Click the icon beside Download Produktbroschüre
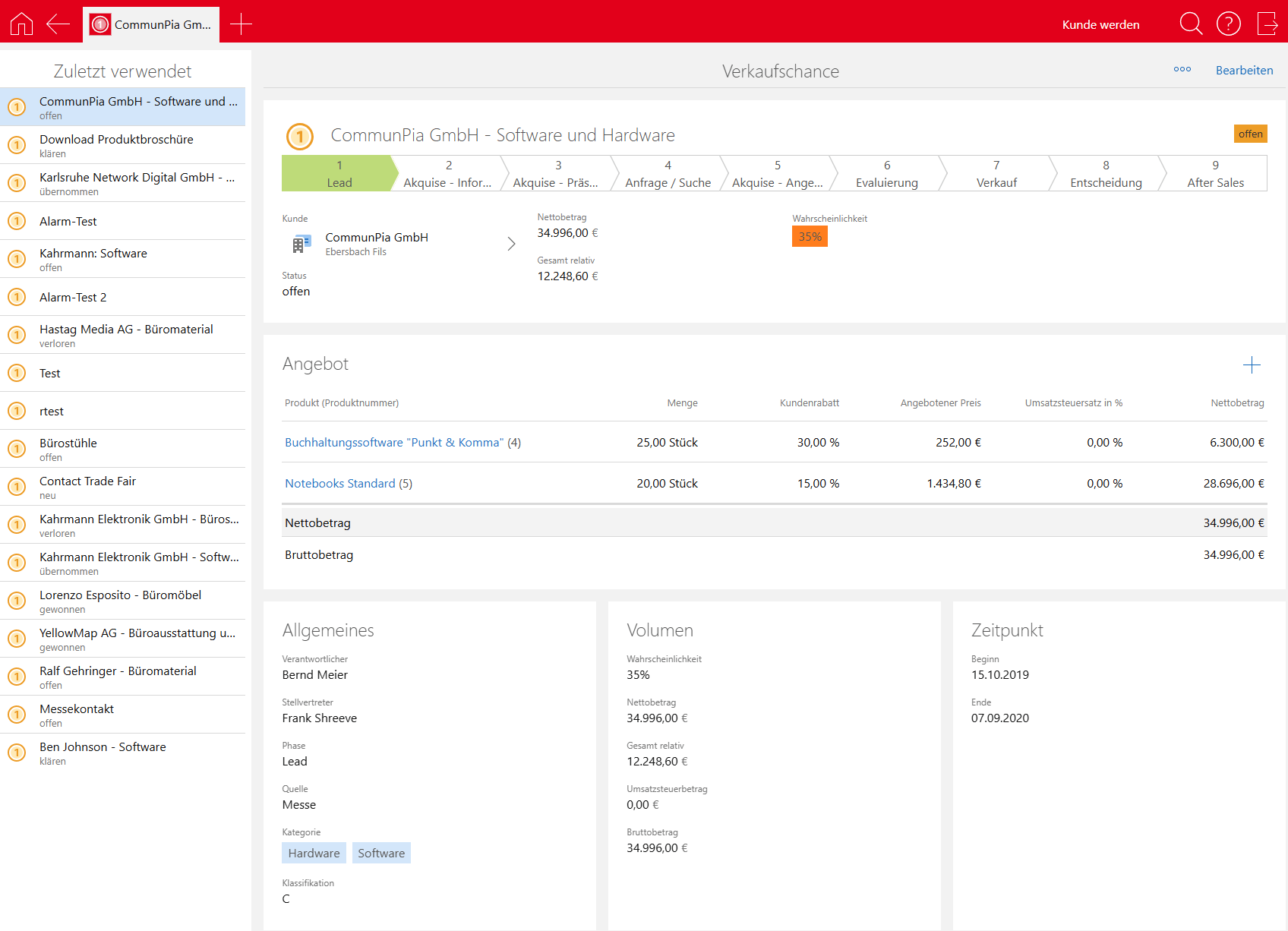This screenshot has width=1288, height=931. [x=17, y=145]
